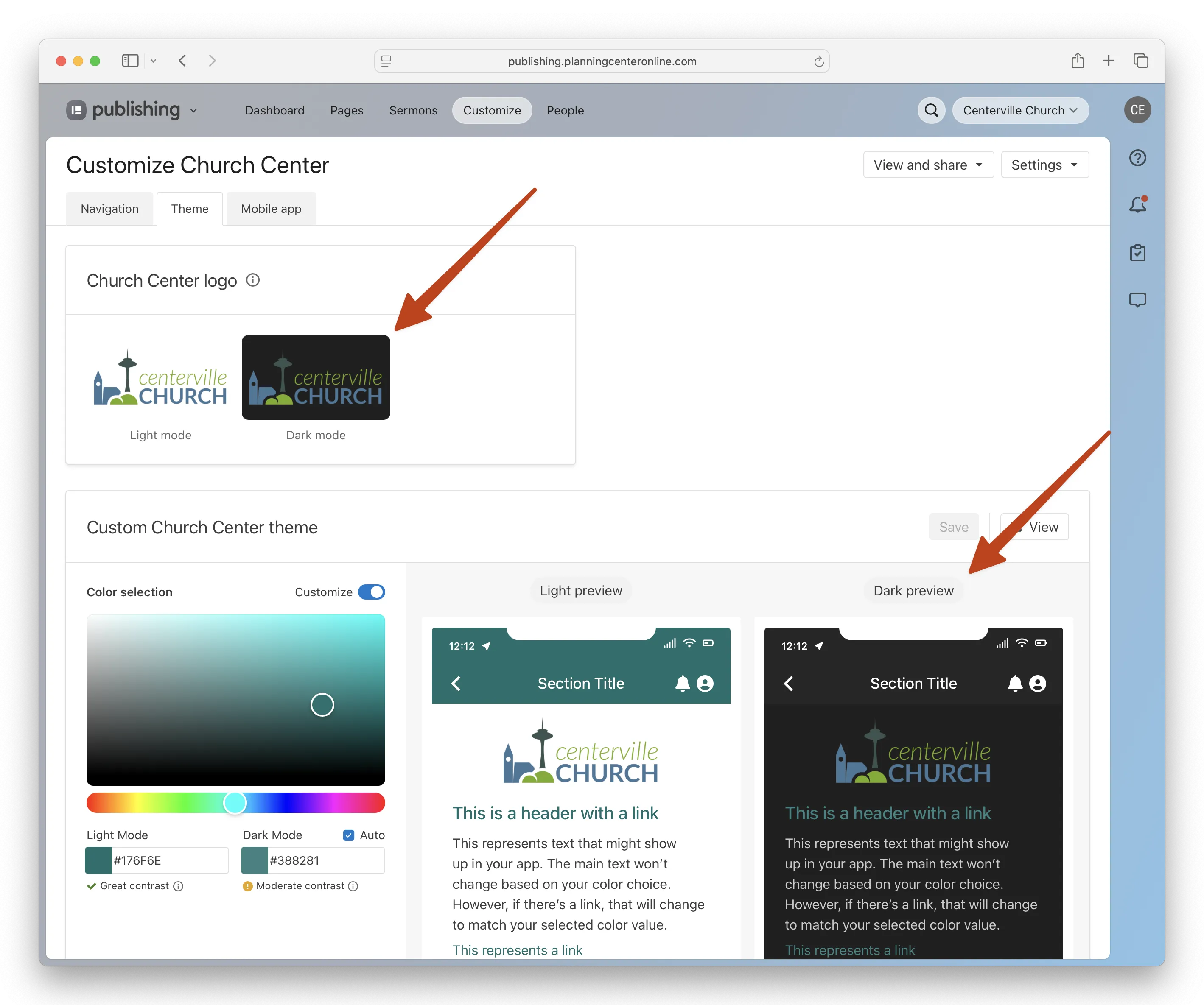
Task: Uncheck the Auto checkbox for Dark Mode
Action: (x=348, y=835)
